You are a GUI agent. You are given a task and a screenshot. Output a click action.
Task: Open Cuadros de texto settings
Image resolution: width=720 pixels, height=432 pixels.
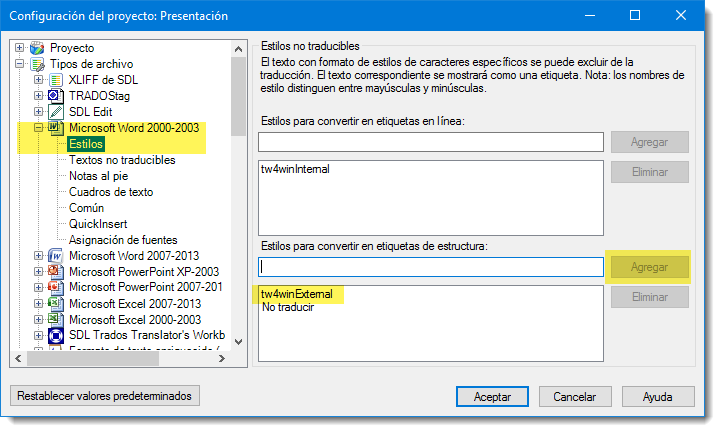[111, 192]
